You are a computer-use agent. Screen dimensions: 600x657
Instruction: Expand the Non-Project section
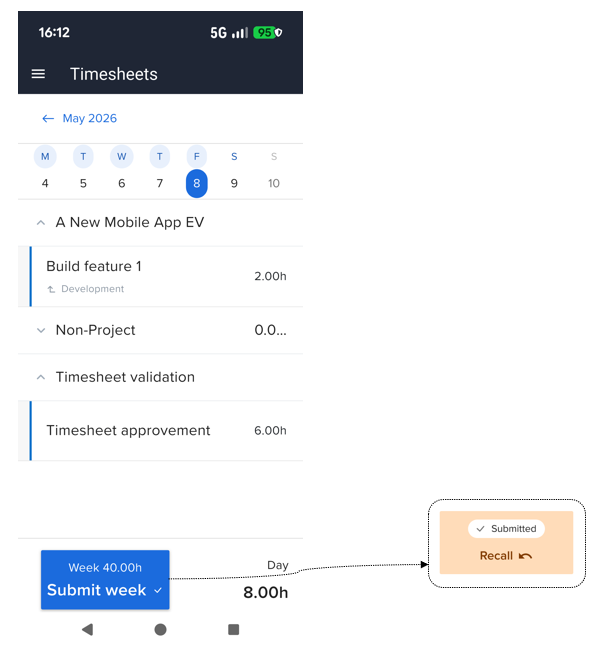[41, 330]
